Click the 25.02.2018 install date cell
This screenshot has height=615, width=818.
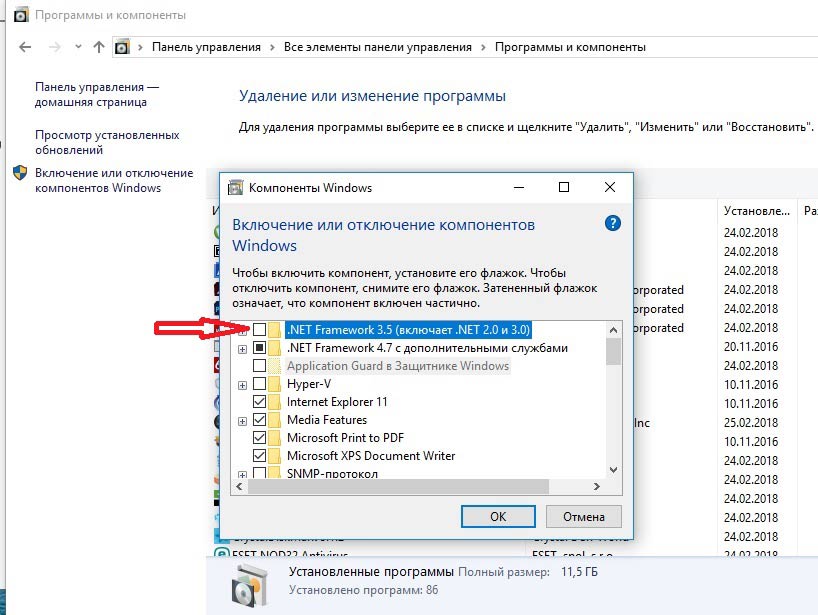coord(751,423)
